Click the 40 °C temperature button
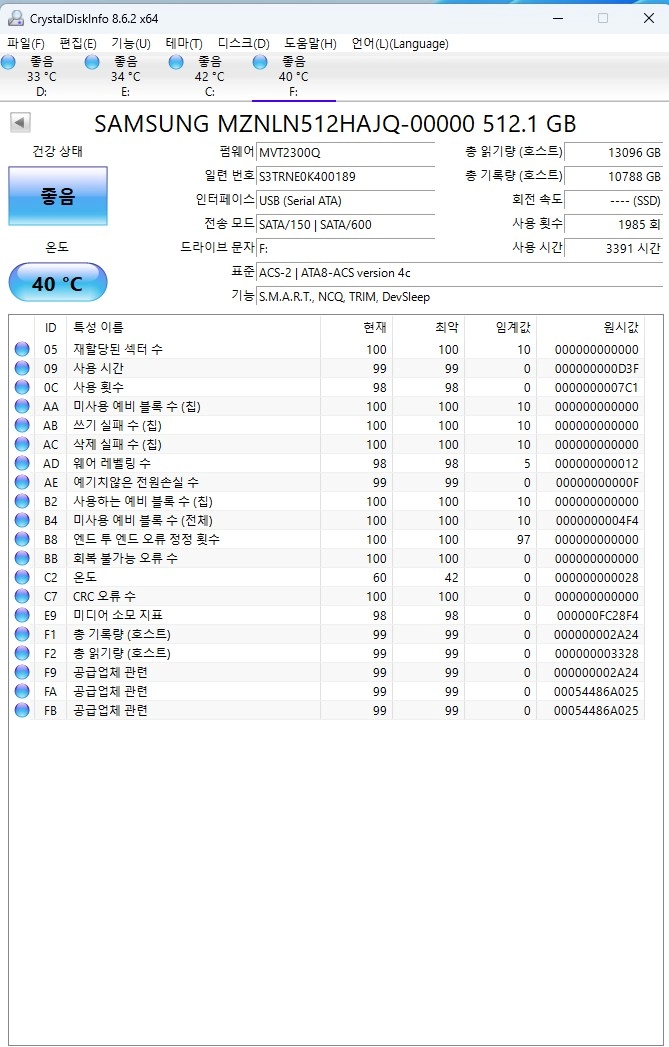The width and height of the screenshot is (669, 1047). (x=57, y=282)
